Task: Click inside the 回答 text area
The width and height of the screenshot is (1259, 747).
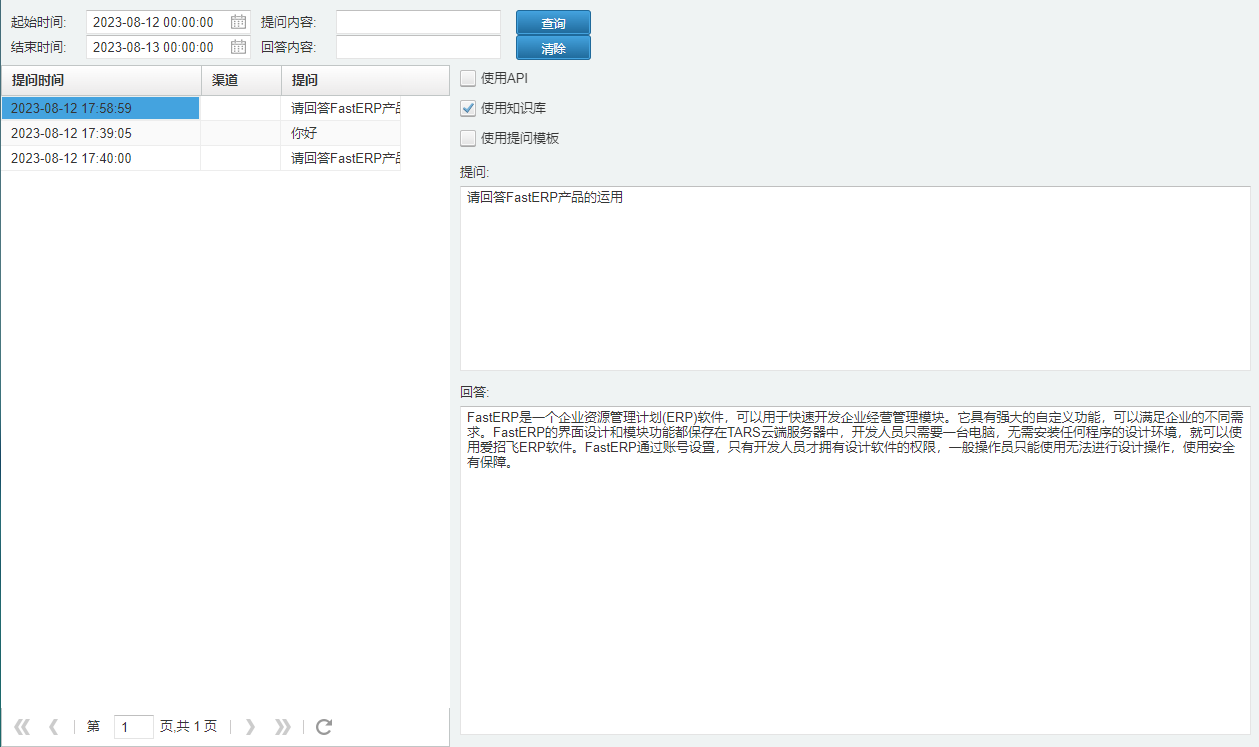Action: pos(855,569)
